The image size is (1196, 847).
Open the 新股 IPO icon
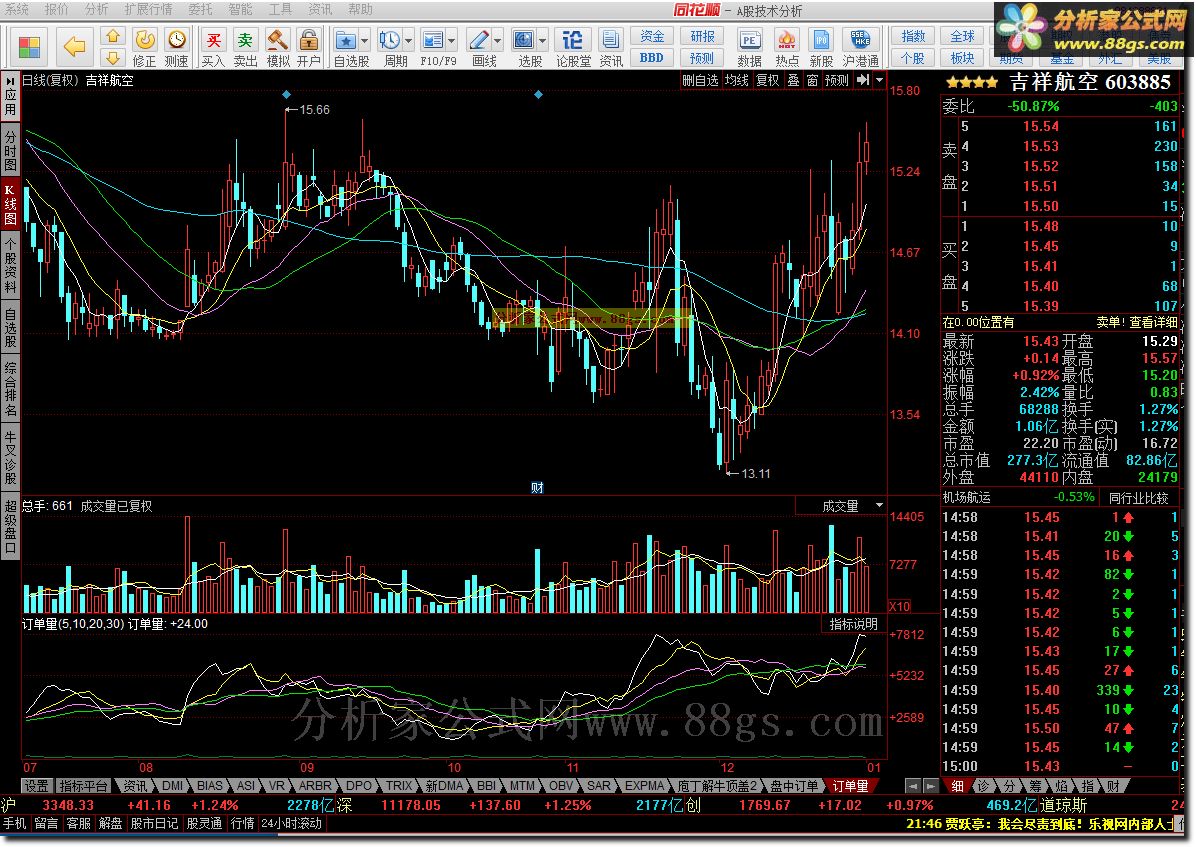821,40
